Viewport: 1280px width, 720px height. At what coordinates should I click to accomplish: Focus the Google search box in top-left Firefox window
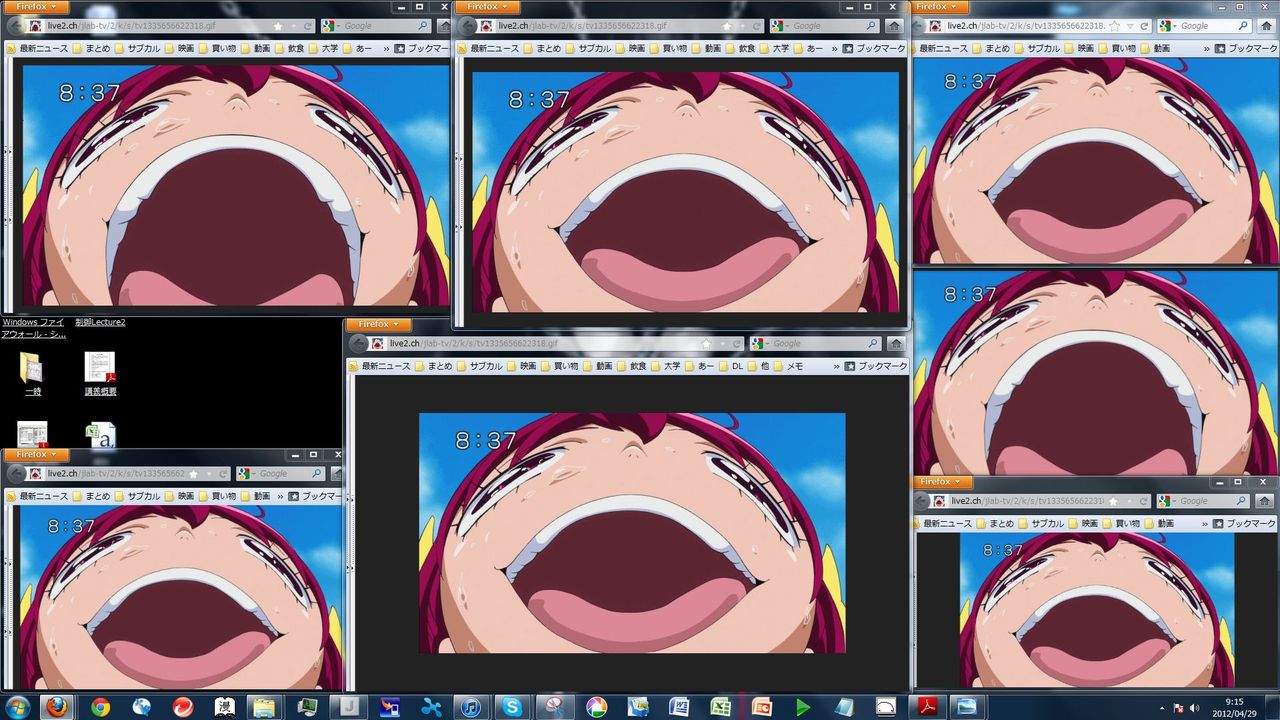tap(378, 26)
